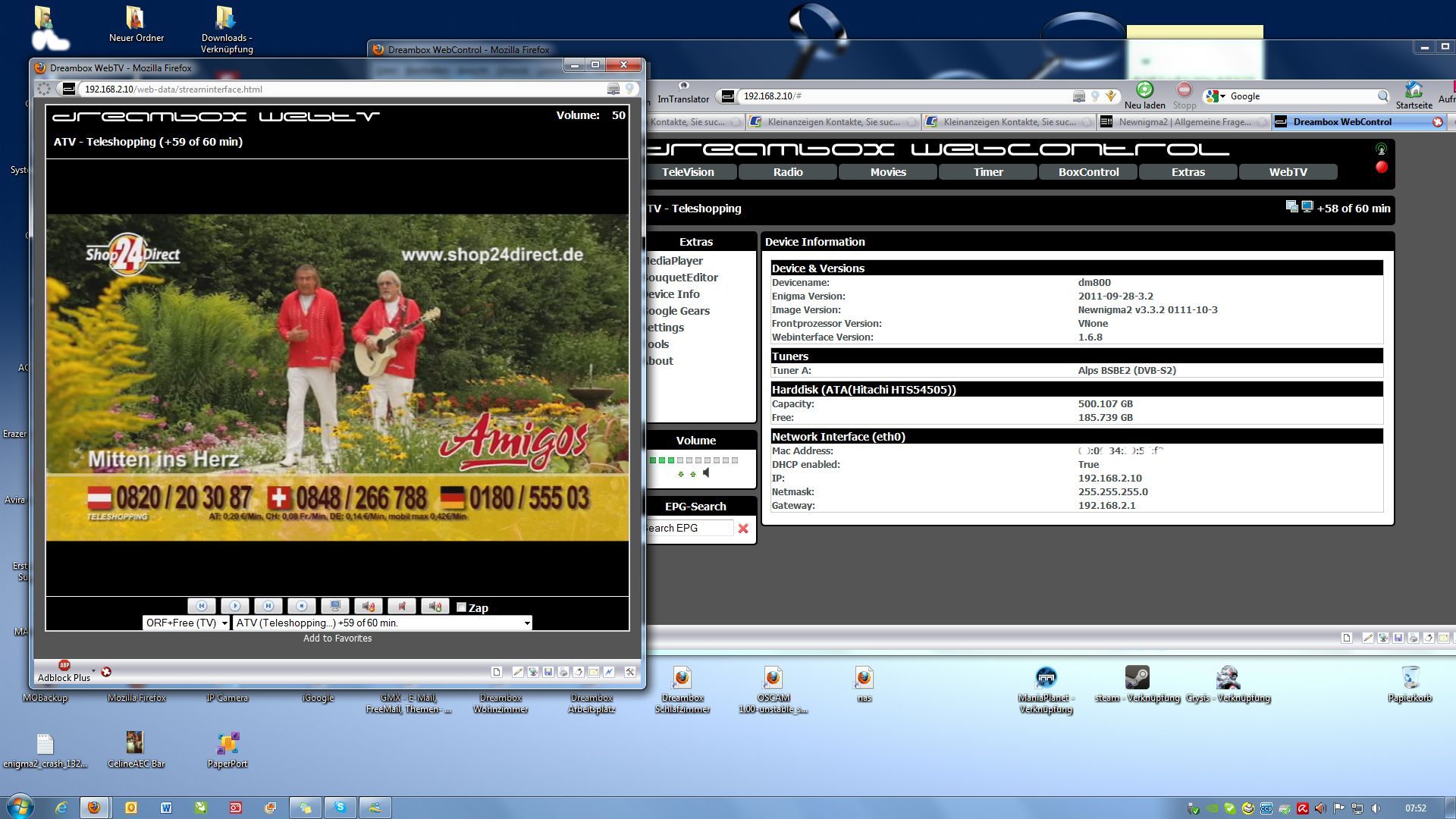
Task: Open the Extras tab in WebControl
Action: pyautogui.click(x=1188, y=172)
